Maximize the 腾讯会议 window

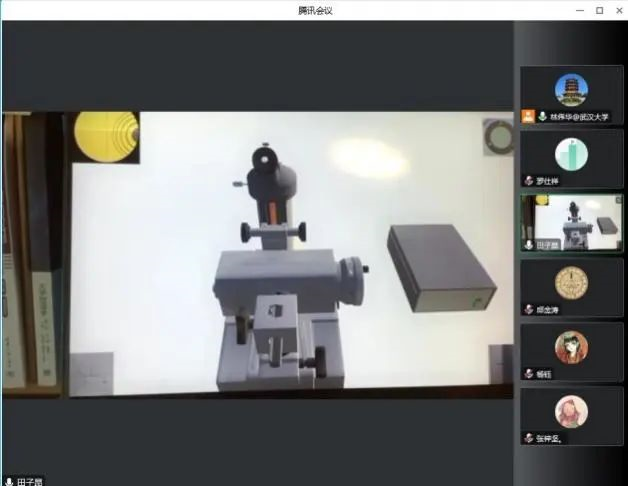click(599, 10)
